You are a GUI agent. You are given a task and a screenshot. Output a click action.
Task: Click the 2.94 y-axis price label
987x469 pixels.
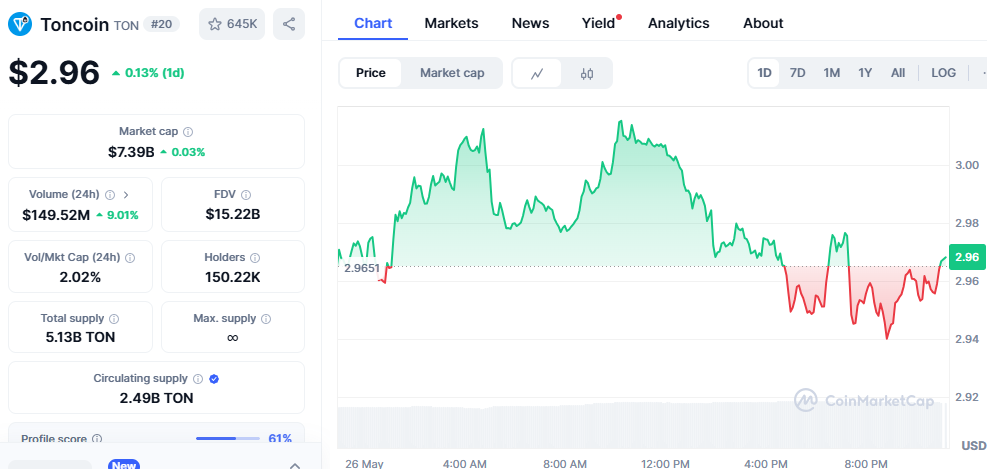967,339
